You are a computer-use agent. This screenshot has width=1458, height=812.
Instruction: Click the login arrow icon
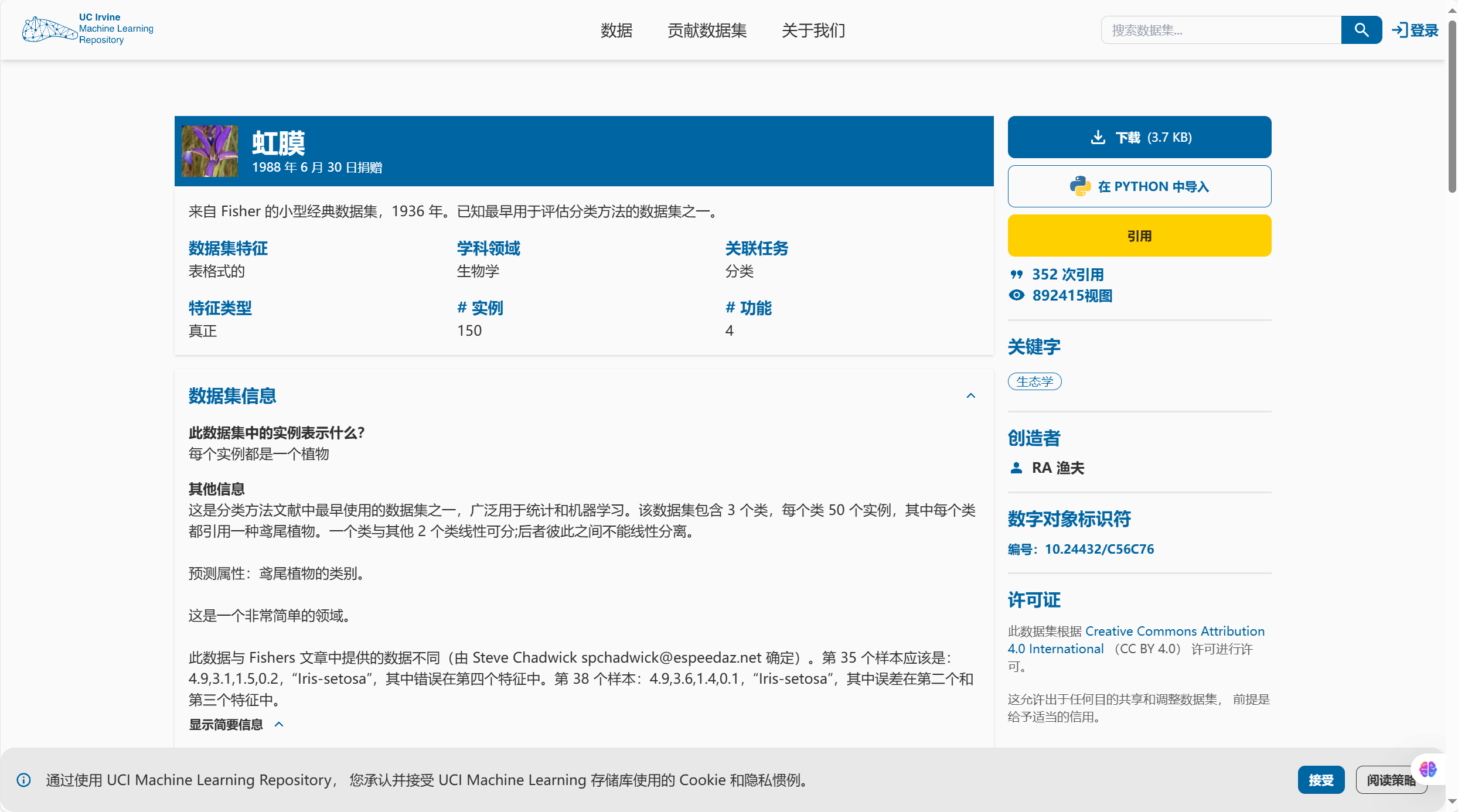click(x=1399, y=30)
